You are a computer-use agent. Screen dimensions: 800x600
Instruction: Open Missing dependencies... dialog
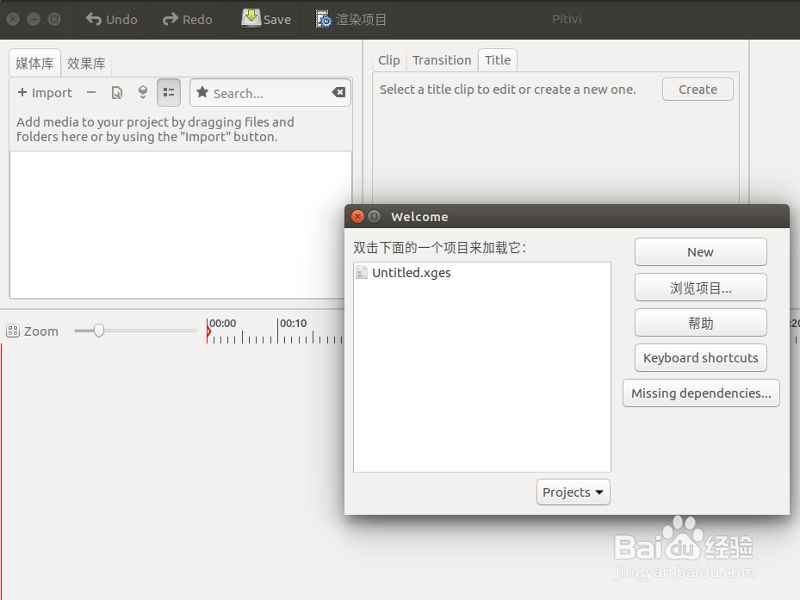701,393
